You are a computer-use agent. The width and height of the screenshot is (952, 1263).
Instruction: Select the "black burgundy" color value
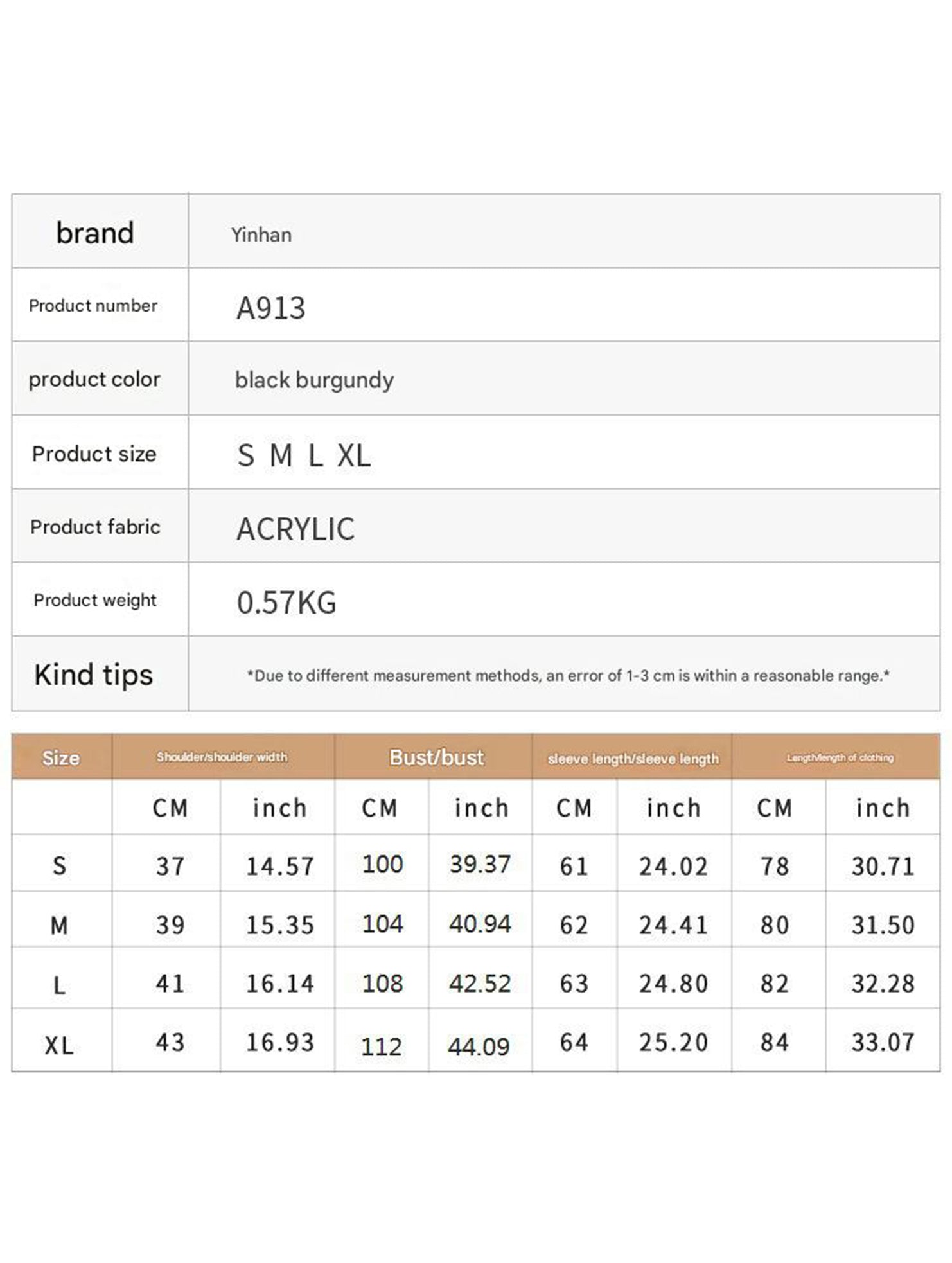[x=314, y=380]
